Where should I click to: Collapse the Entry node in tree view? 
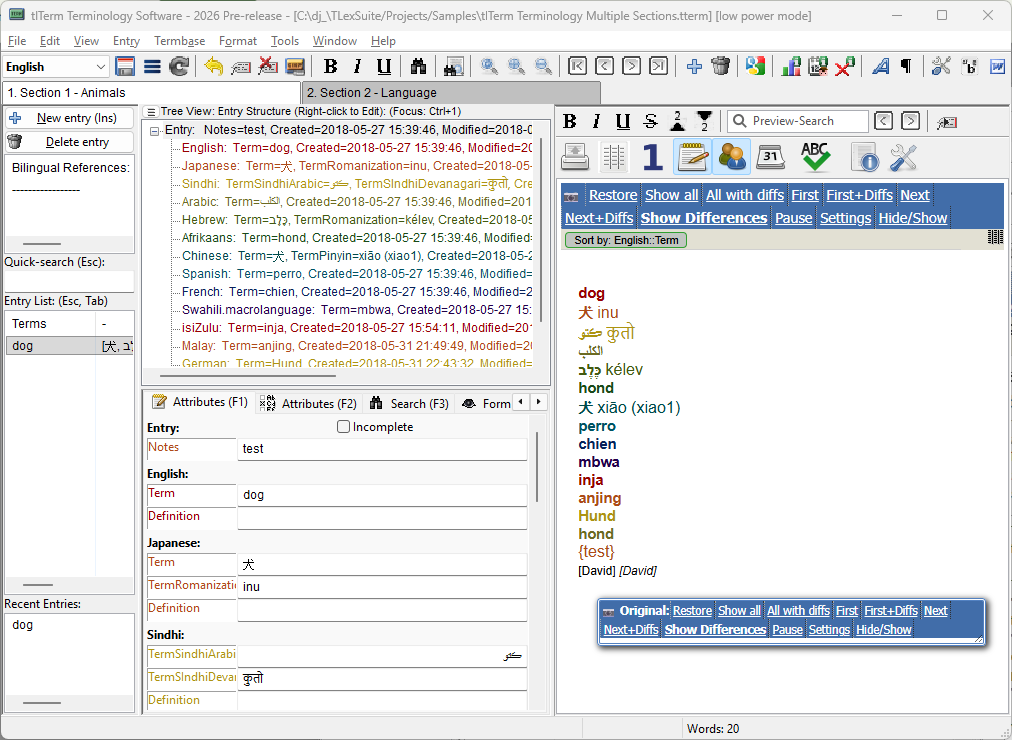(x=154, y=131)
